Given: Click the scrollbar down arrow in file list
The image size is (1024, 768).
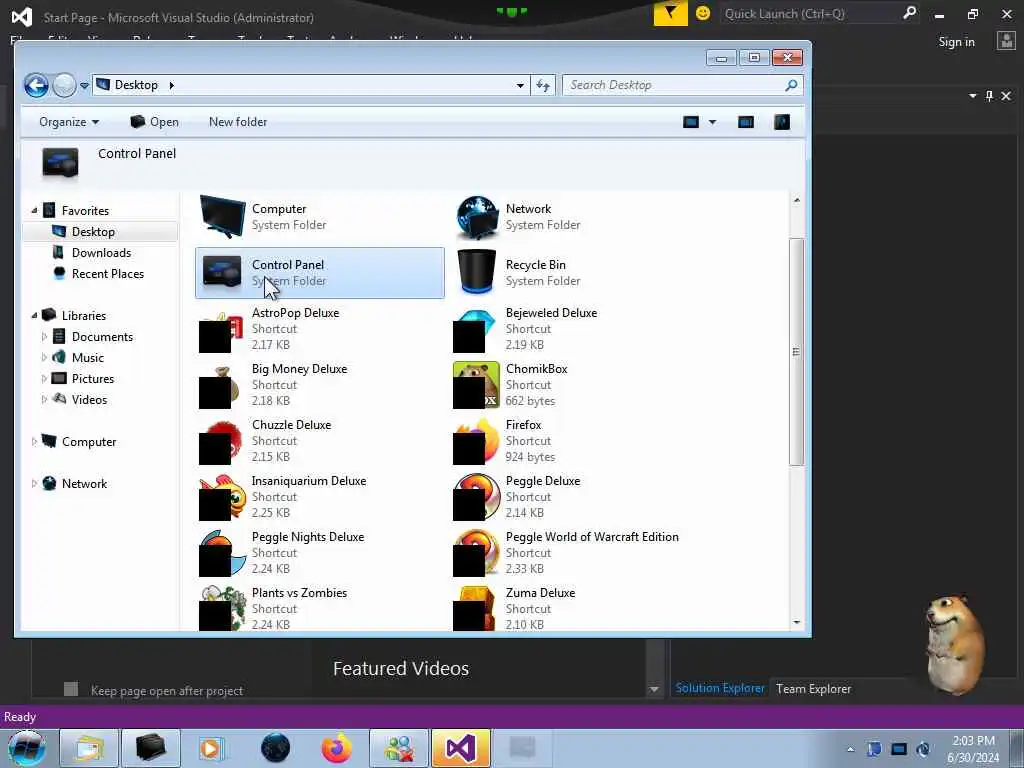Looking at the screenshot, I should pos(796,622).
